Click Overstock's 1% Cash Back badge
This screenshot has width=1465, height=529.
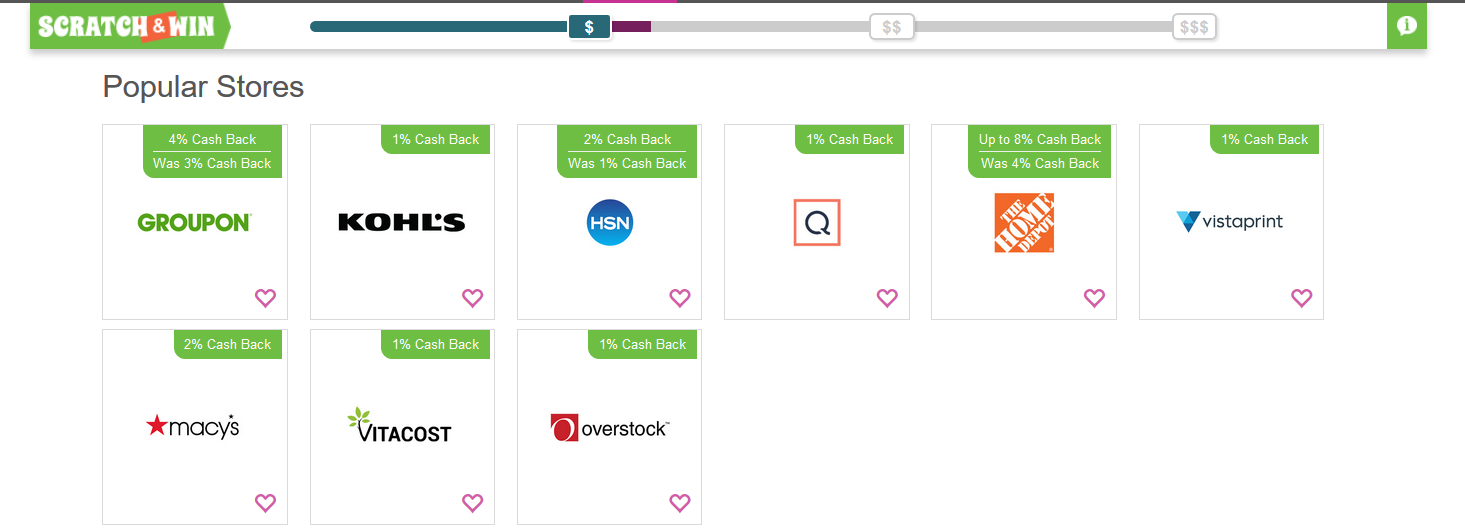(643, 344)
